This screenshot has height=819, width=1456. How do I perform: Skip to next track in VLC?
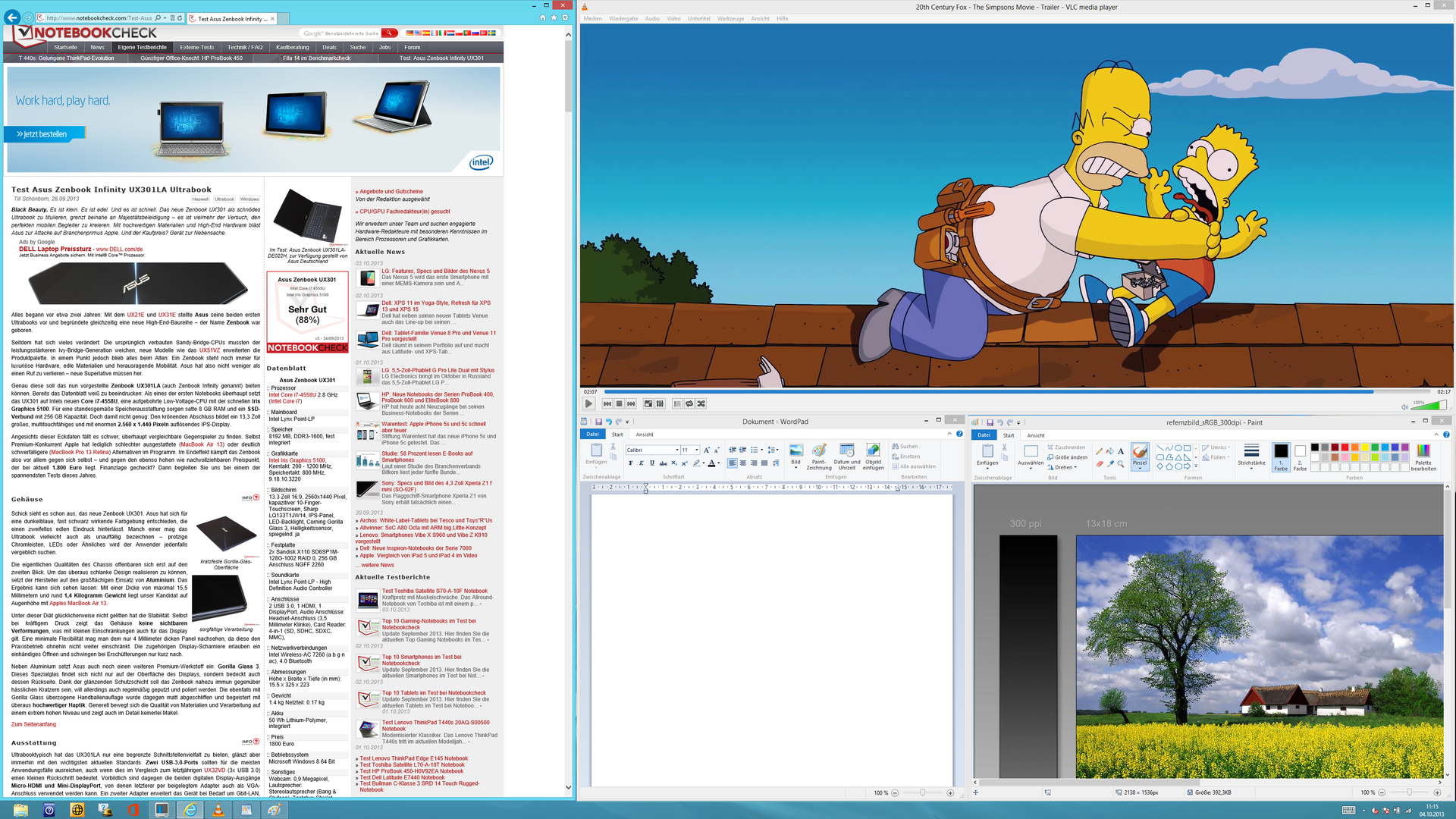(631, 404)
